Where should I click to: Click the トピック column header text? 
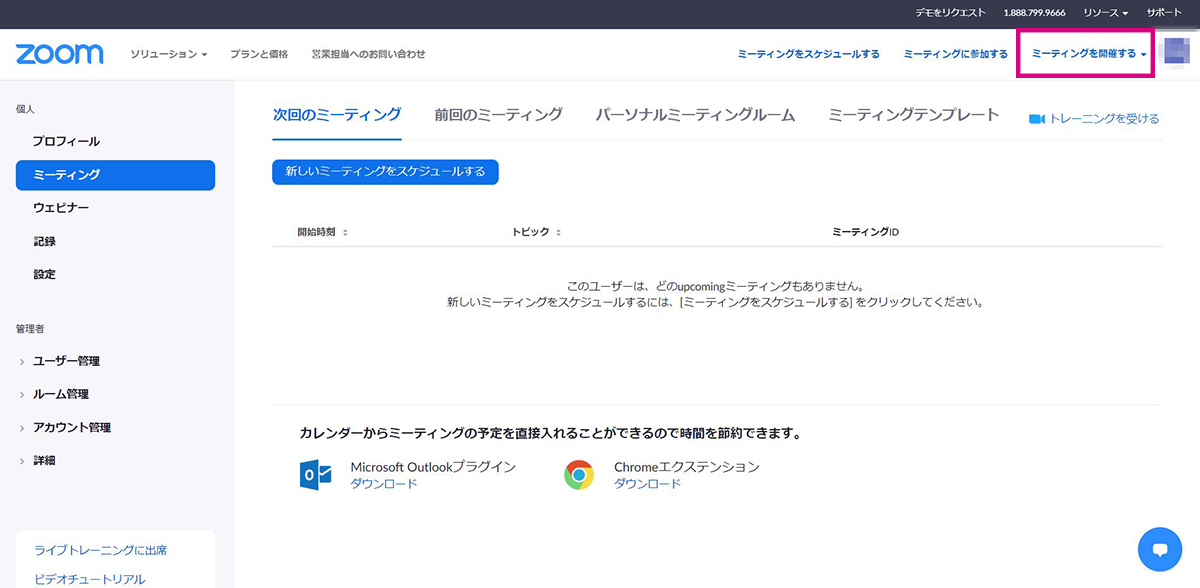click(x=531, y=232)
